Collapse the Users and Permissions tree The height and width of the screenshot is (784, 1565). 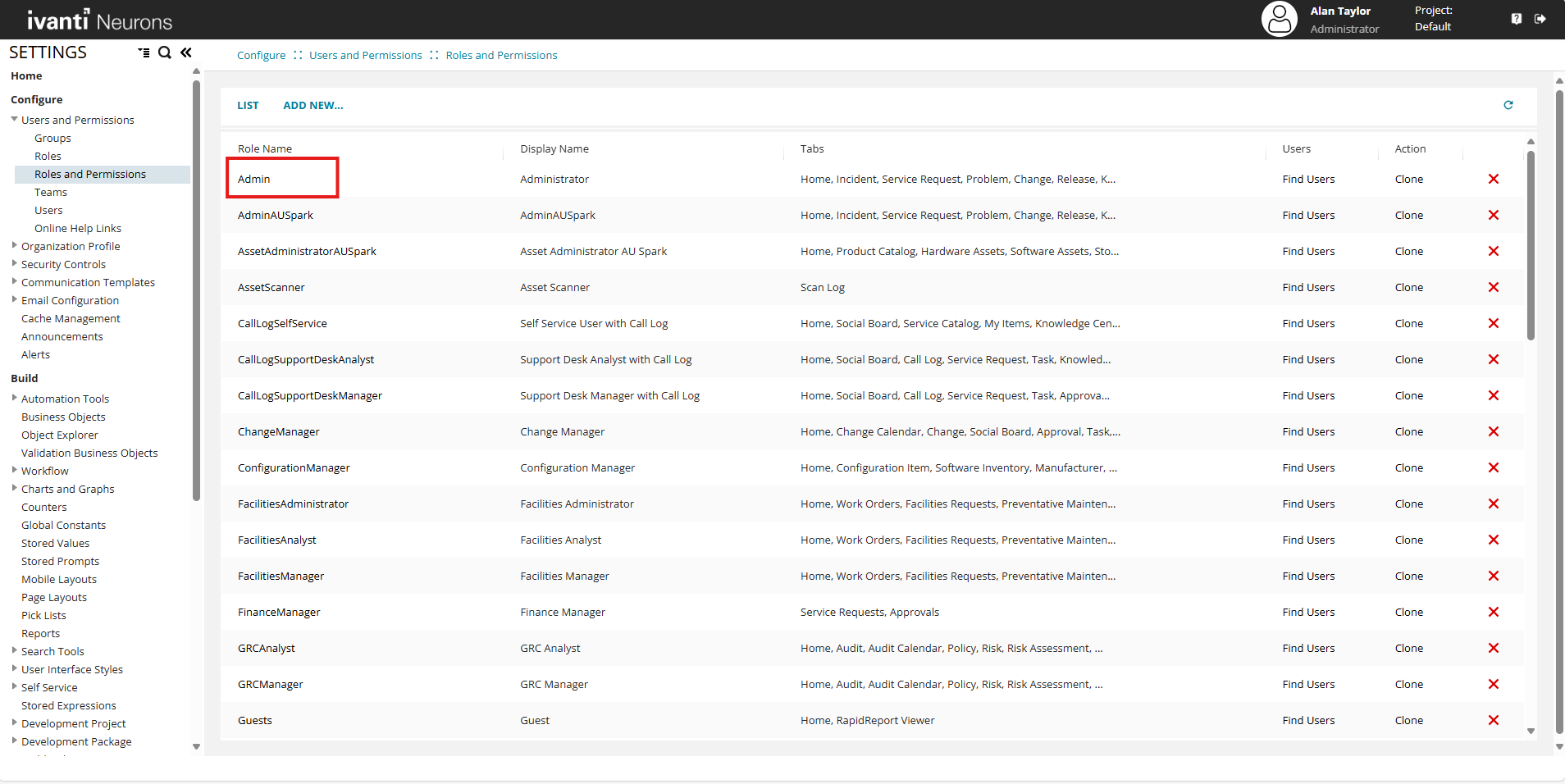[14, 120]
